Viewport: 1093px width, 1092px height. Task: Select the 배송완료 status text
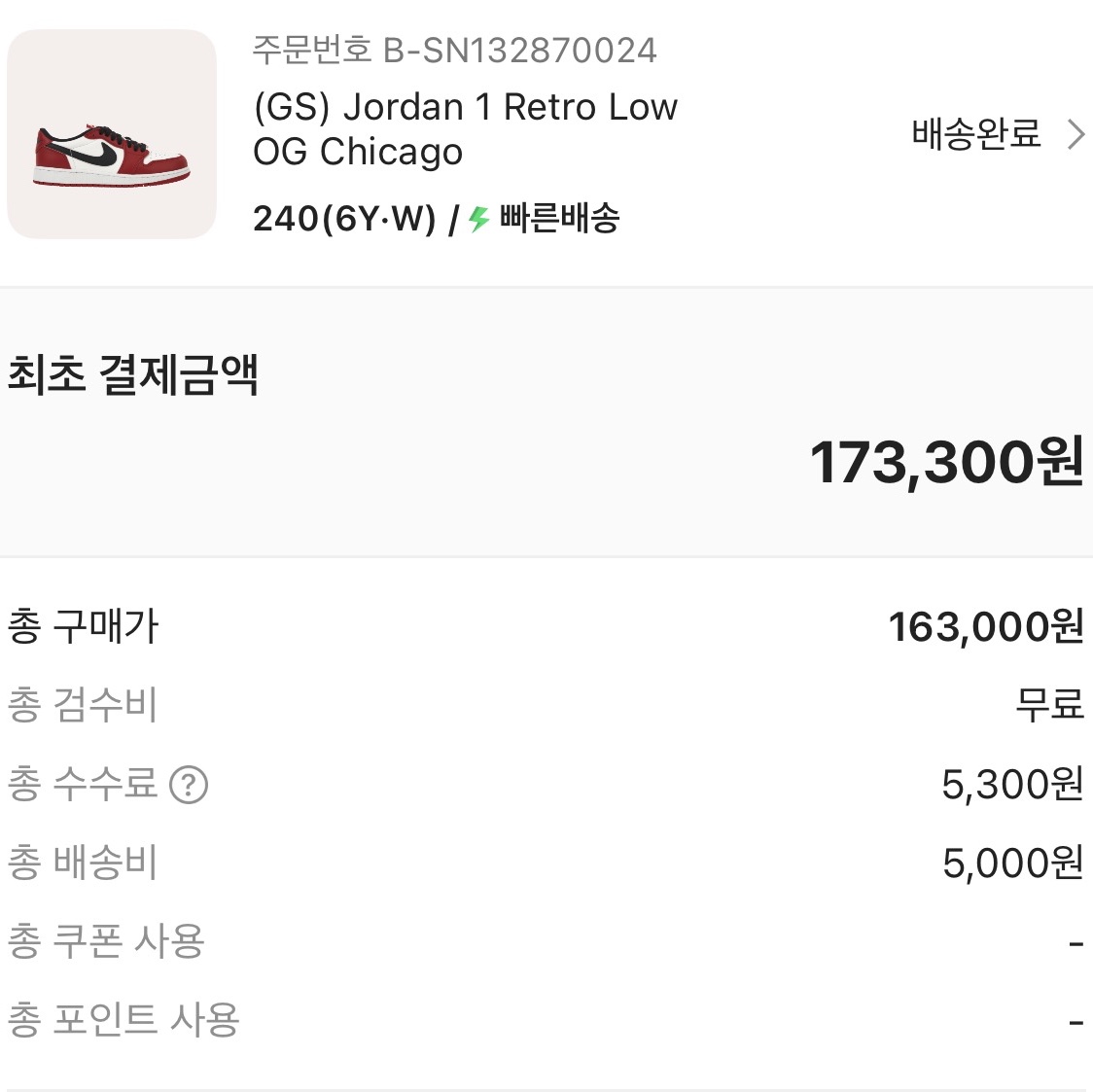(975, 135)
